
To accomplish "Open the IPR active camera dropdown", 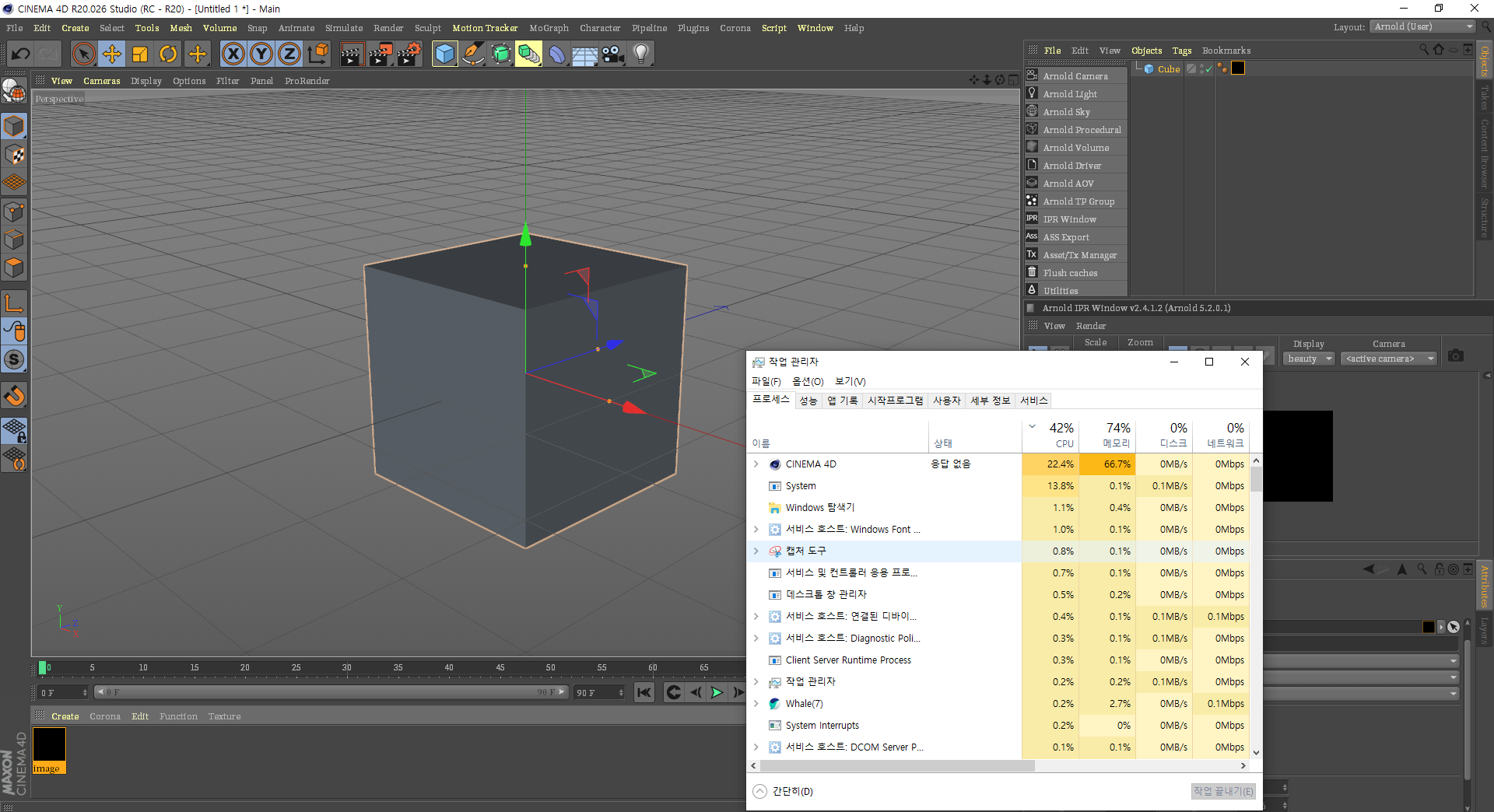I will (1388, 359).
